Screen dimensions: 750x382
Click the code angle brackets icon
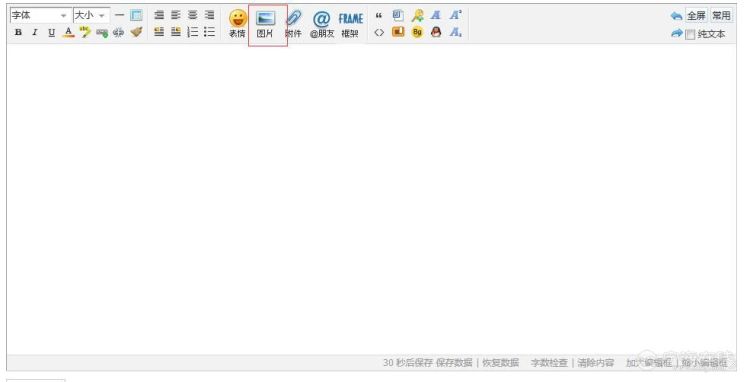(x=379, y=33)
